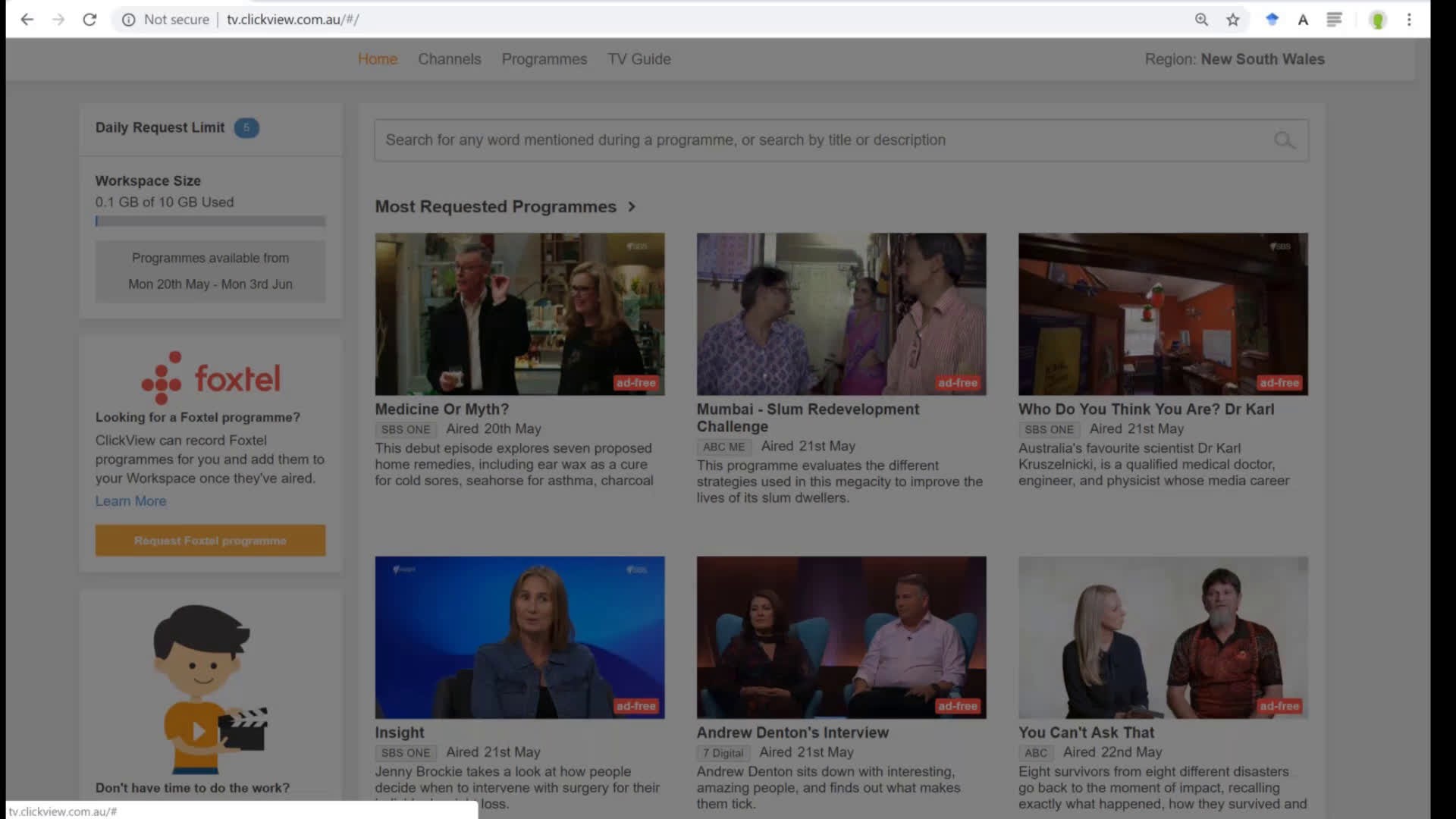The image size is (1456, 819).
Task: Click the Daily Request Limit count badge
Action: click(246, 128)
